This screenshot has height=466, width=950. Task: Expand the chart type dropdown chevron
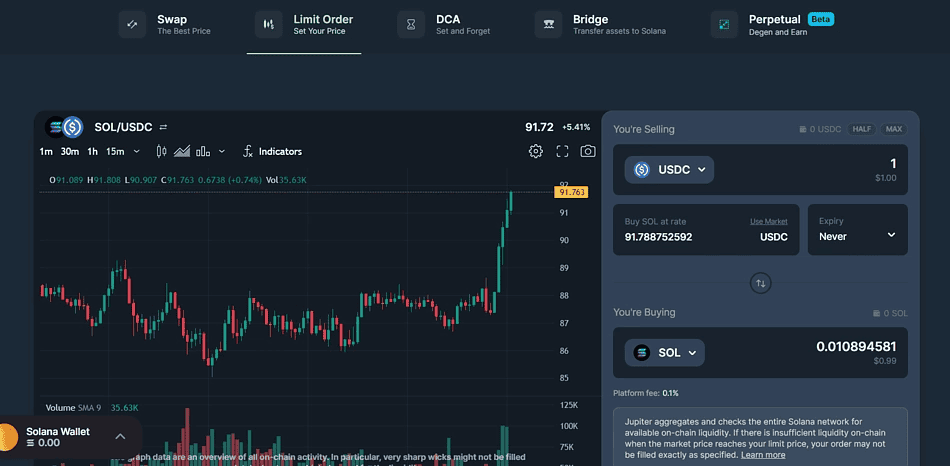coord(222,151)
